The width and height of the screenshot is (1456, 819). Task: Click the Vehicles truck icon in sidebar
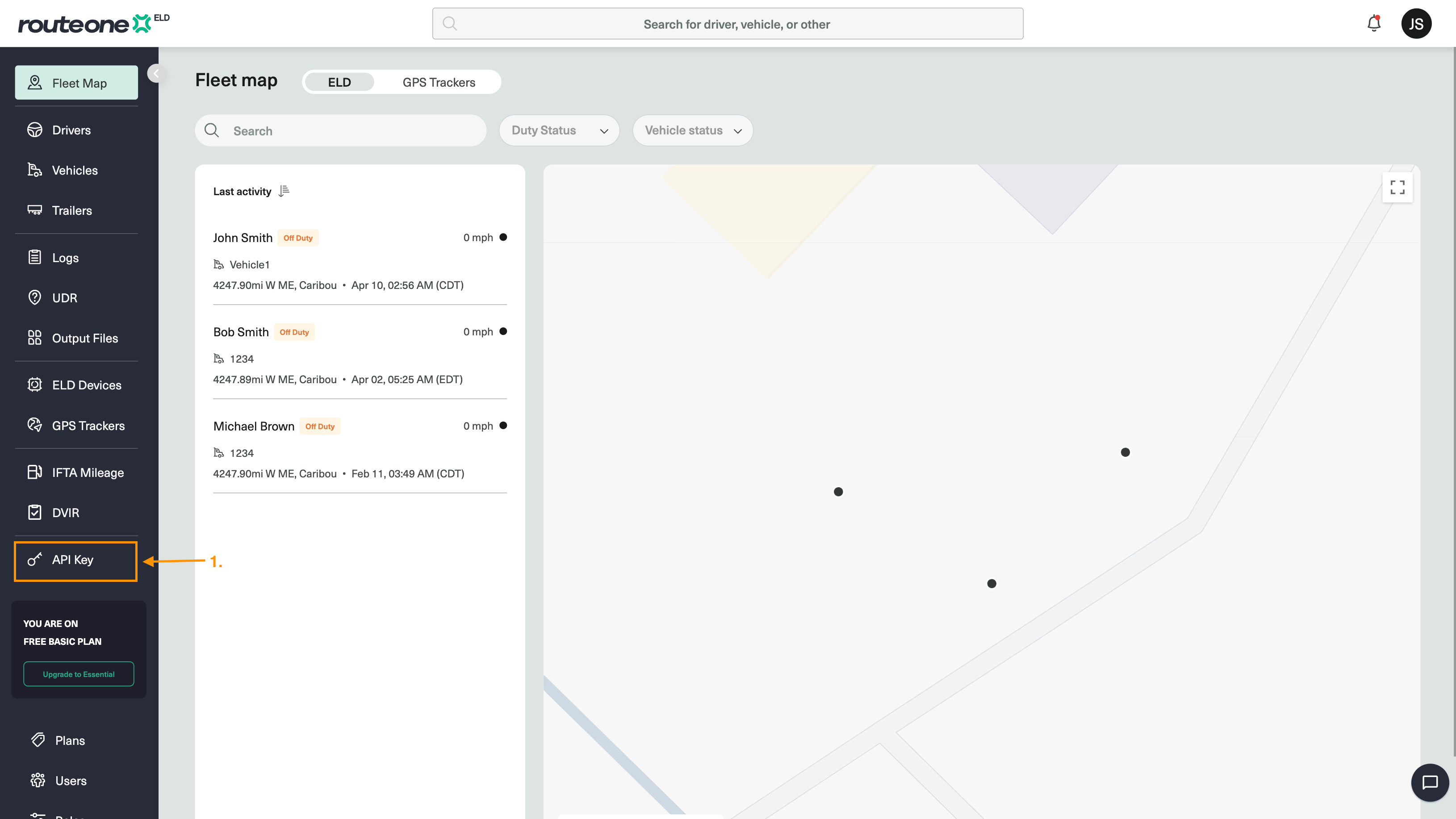(x=34, y=170)
